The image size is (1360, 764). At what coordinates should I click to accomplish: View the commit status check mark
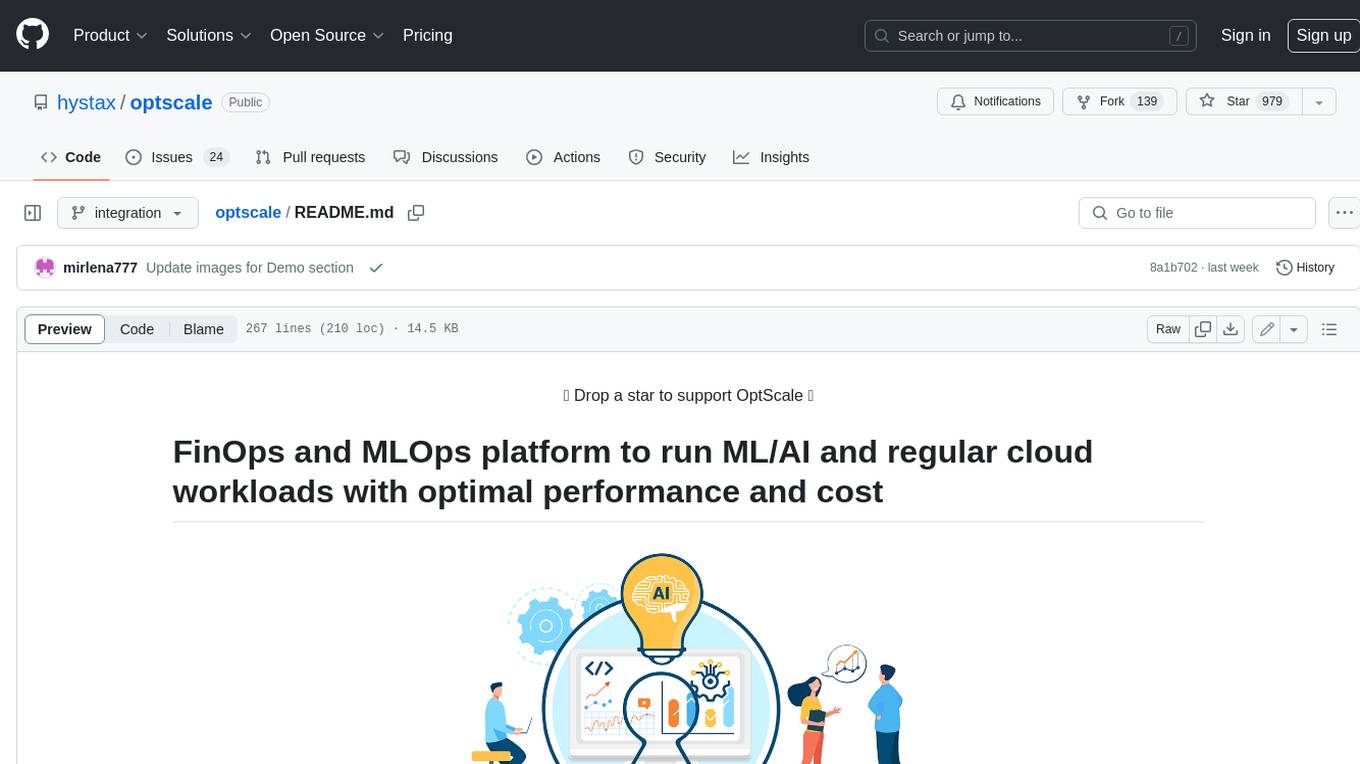click(x=376, y=268)
